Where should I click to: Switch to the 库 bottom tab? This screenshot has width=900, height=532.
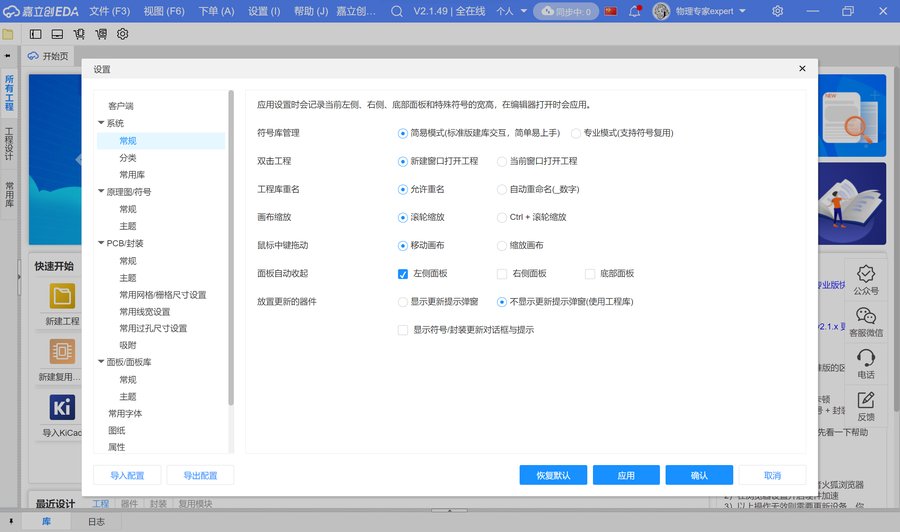pos(46,521)
